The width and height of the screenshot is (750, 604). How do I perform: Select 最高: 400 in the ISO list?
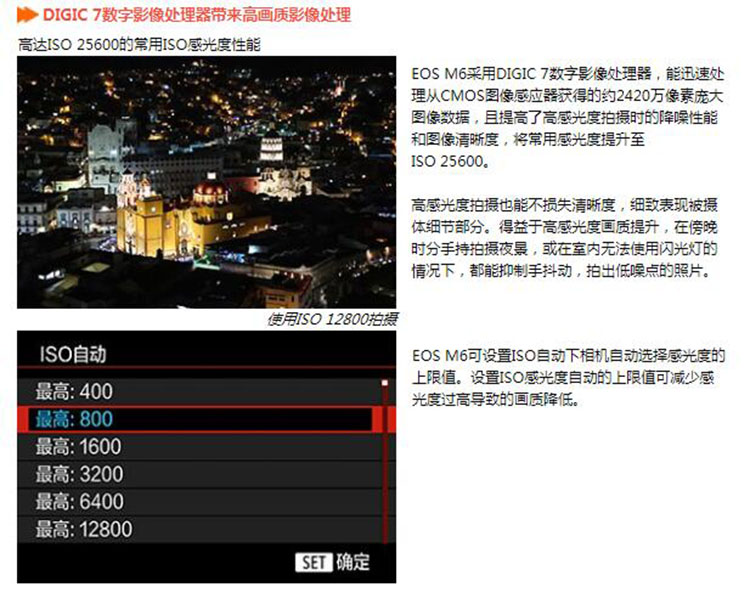coord(75,391)
